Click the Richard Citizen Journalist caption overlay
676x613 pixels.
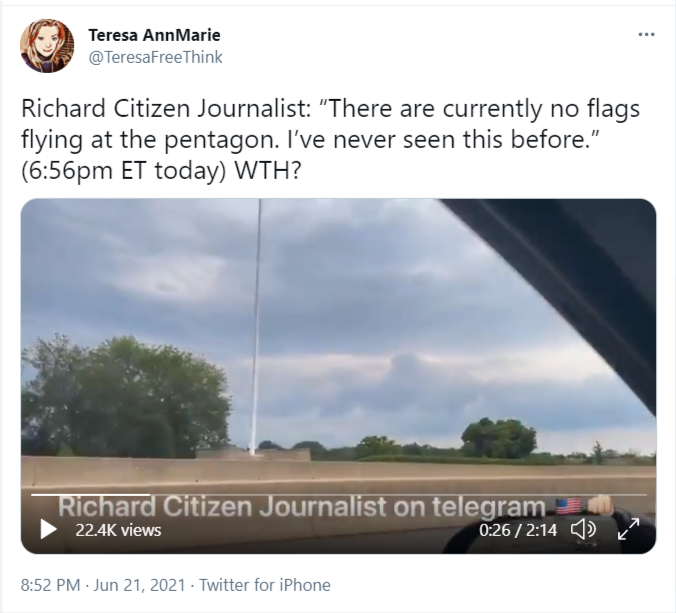coord(302,507)
